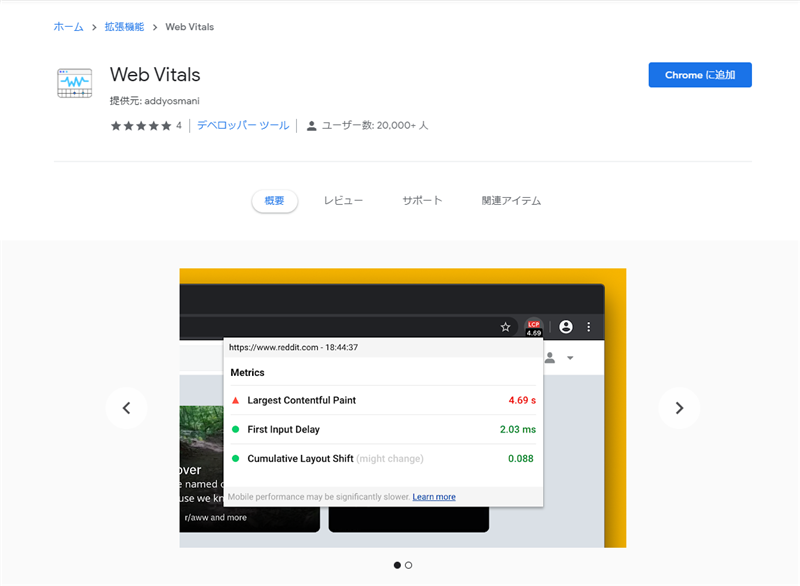Click the profile avatar icon in screenshot
The image size is (800, 586).
[x=566, y=327]
